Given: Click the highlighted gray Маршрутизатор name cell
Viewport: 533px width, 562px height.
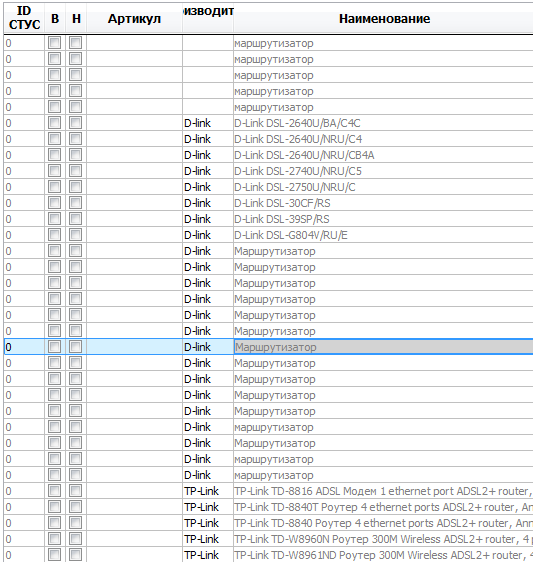Looking at the screenshot, I should [383, 347].
